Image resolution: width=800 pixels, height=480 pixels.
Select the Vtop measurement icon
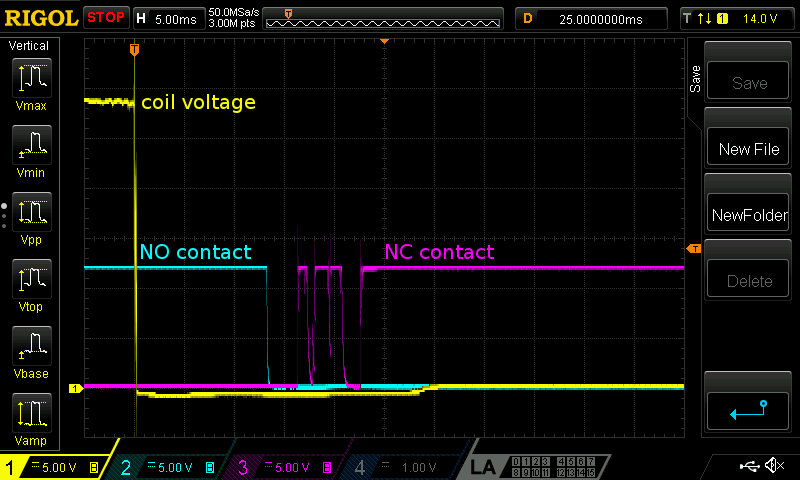point(31,279)
